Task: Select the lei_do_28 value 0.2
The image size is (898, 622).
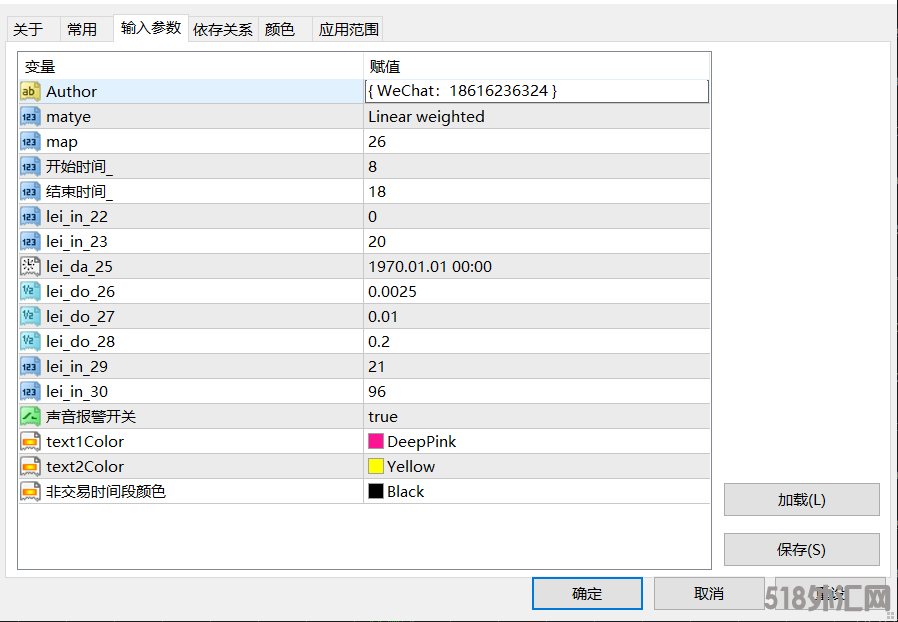Action: [x=379, y=342]
